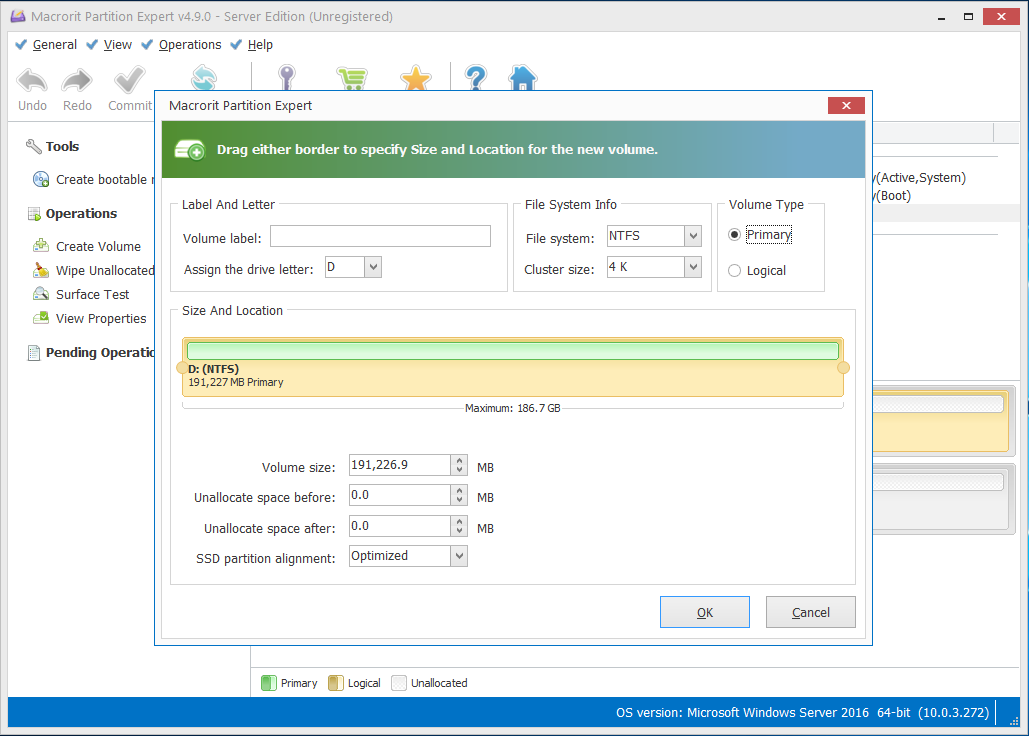Click the new volume disk icon in dialog banner
The width and height of the screenshot is (1029, 736).
[x=190, y=150]
